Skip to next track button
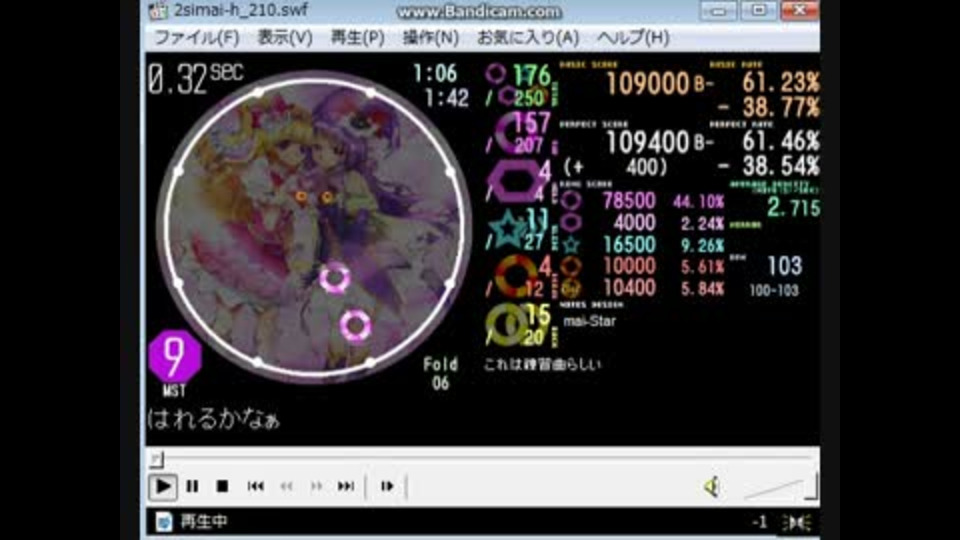Viewport: 960px width, 540px height. click(x=346, y=486)
